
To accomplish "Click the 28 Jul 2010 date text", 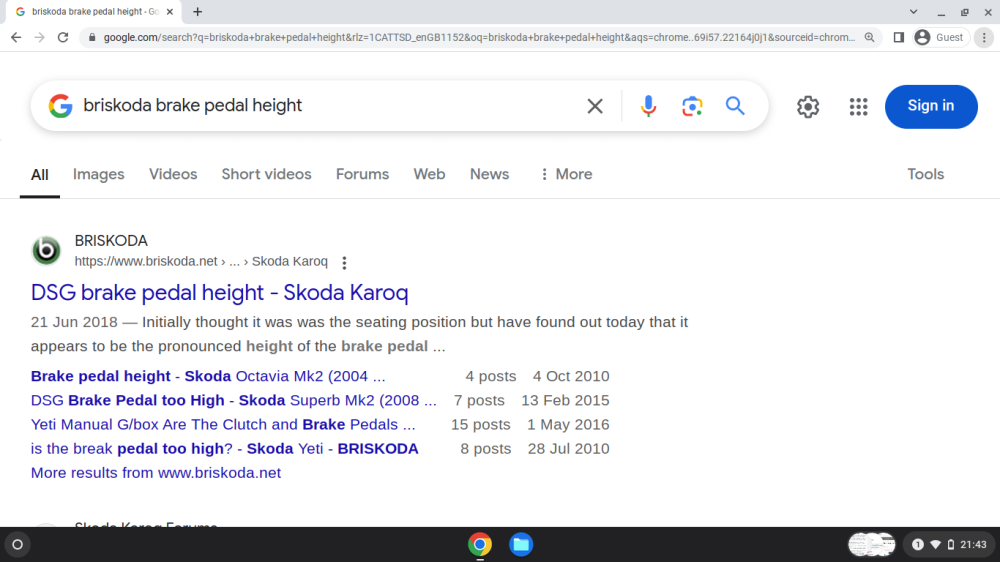I will (568, 449).
